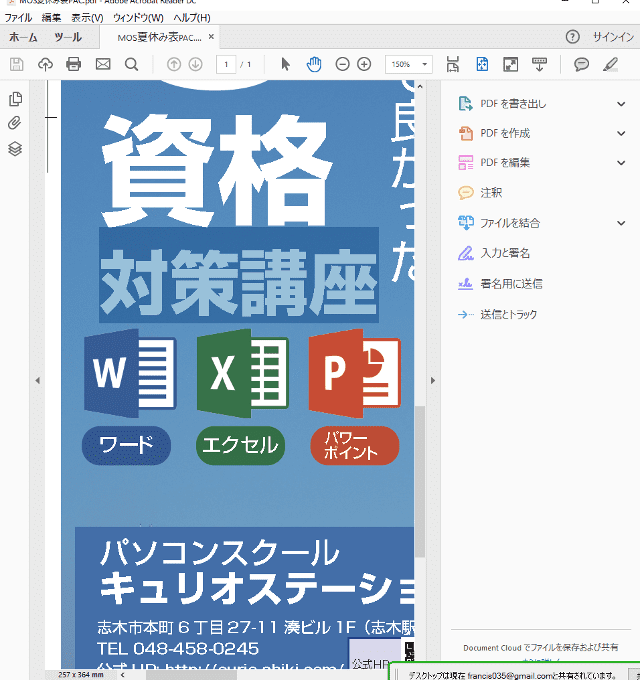The image size is (640, 680).
Task: Open 入力と署名 fill and sign tool
Action: pyautogui.click(x=494, y=253)
